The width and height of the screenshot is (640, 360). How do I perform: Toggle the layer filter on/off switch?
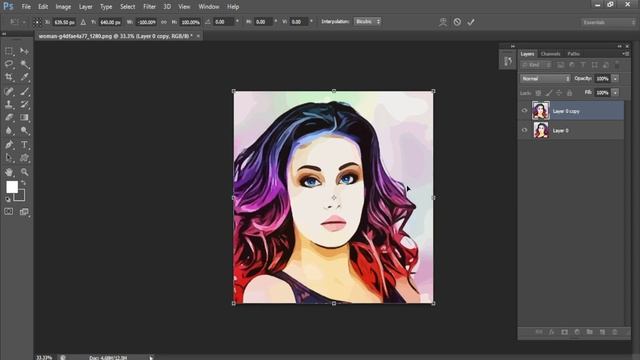(617, 65)
